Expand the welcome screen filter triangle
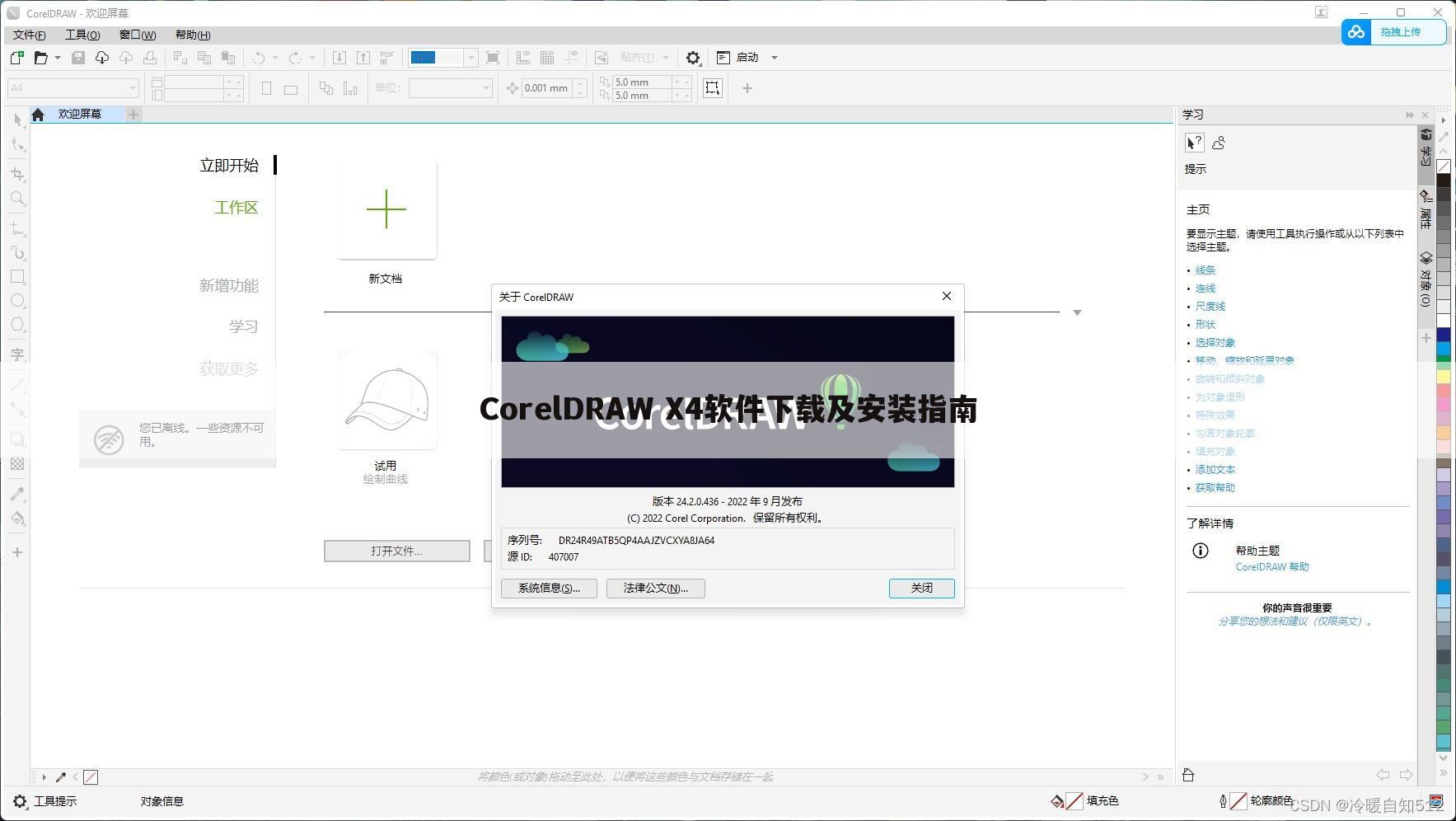Viewport: 1456px width, 821px height. [1077, 312]
